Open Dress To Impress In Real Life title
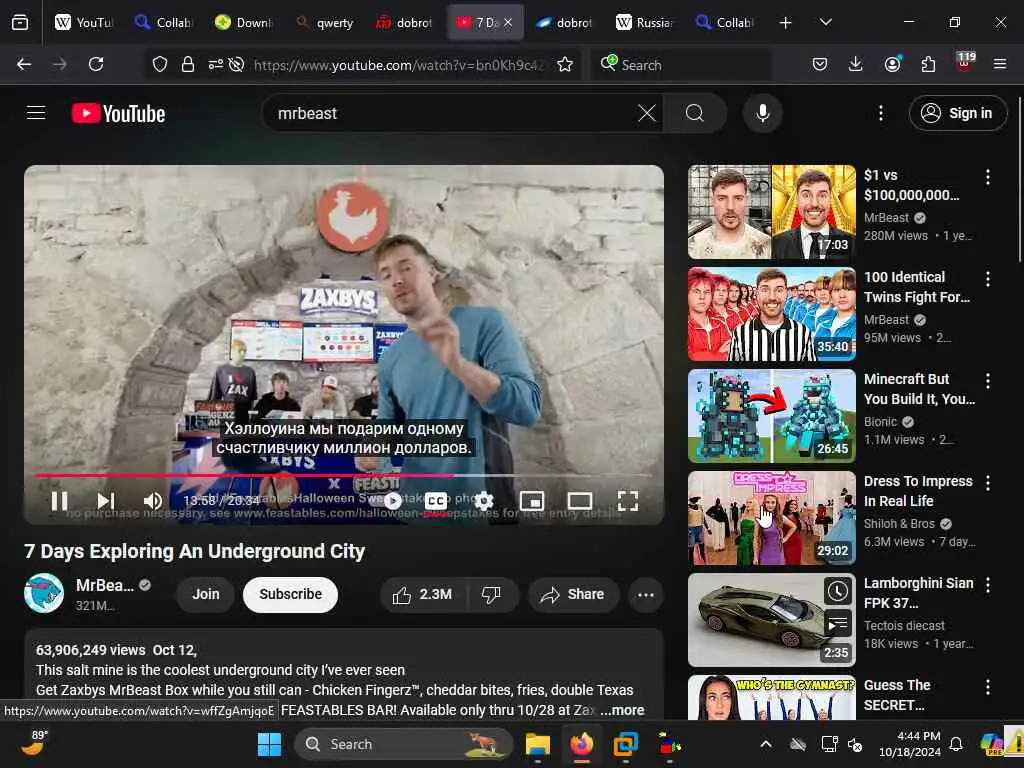 (918, 491)
